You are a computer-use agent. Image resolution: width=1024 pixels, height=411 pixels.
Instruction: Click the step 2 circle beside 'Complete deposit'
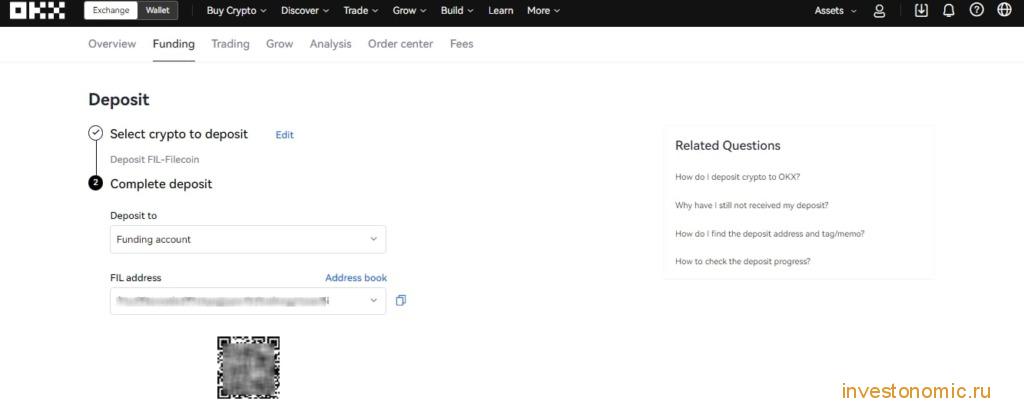pyautogui.click(x=95, y=184)
